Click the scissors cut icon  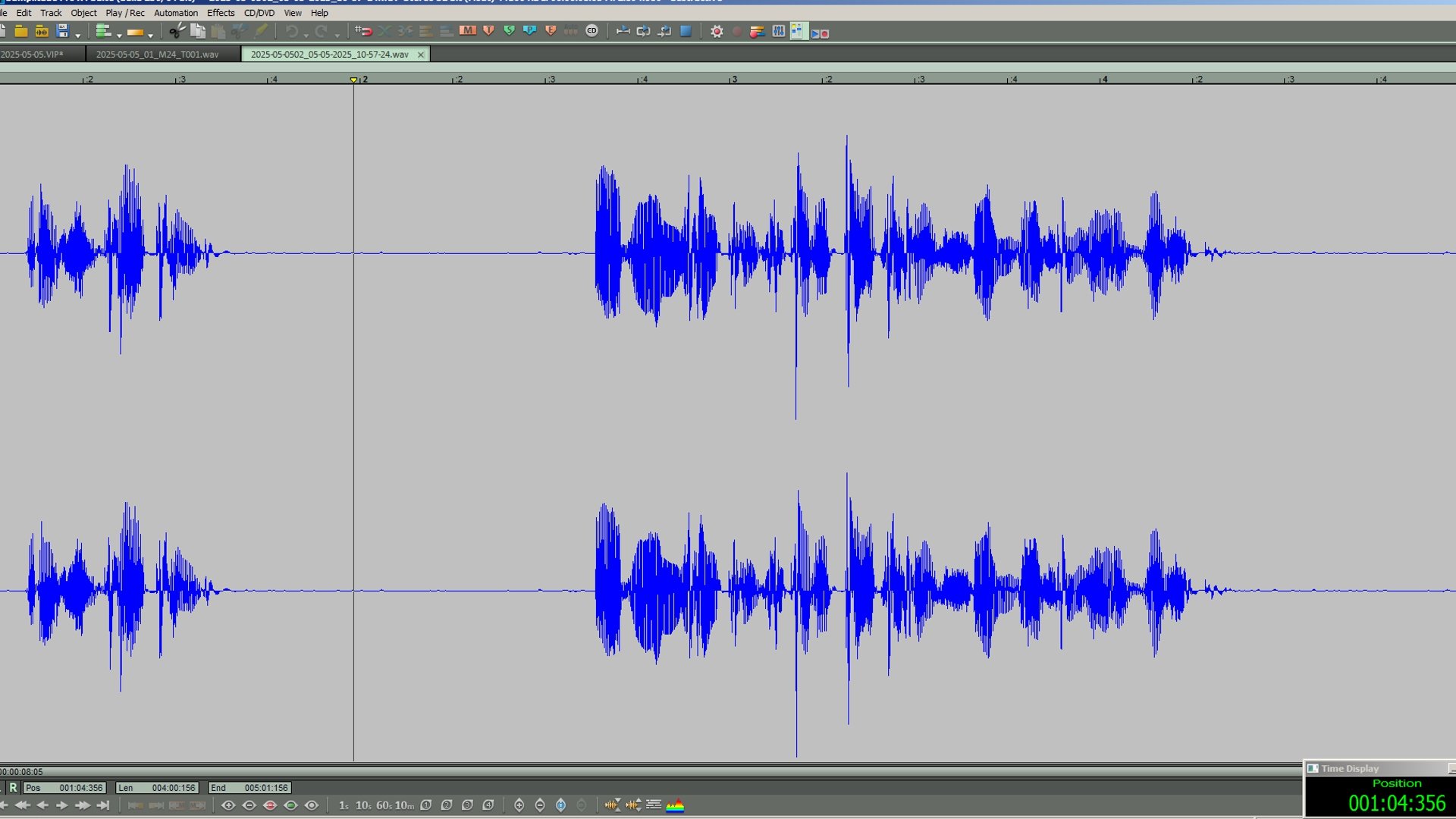click(x=176, y=31)
